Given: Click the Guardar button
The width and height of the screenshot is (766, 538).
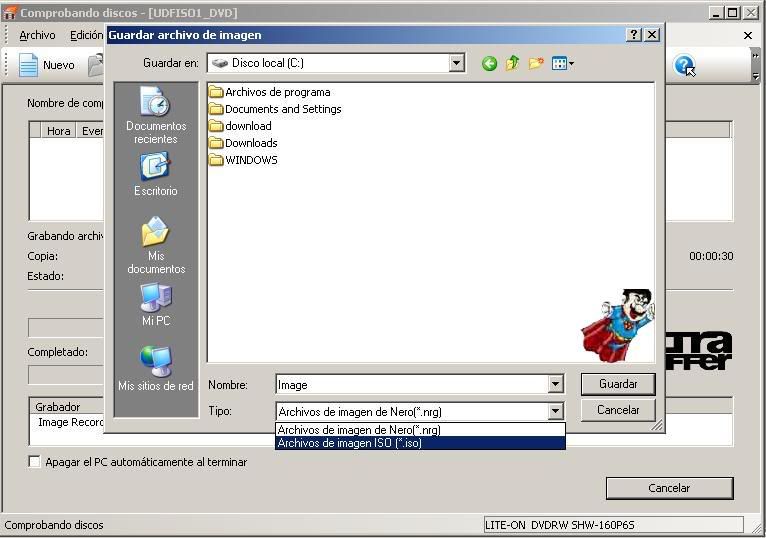Looking at the screenshot, I should tap(618, 384).
